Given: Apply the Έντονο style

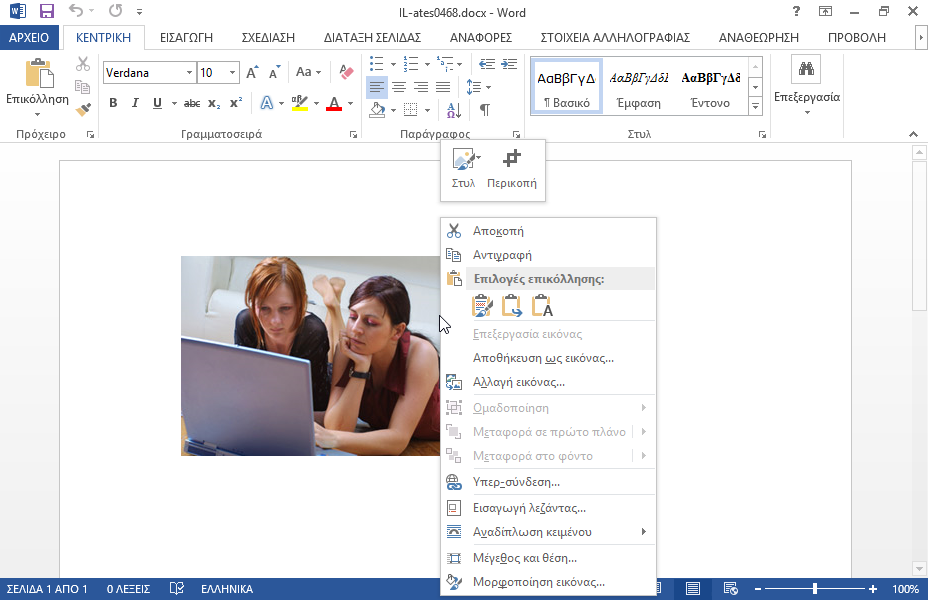Looking at the screenshot, I should tap(711, 86).
